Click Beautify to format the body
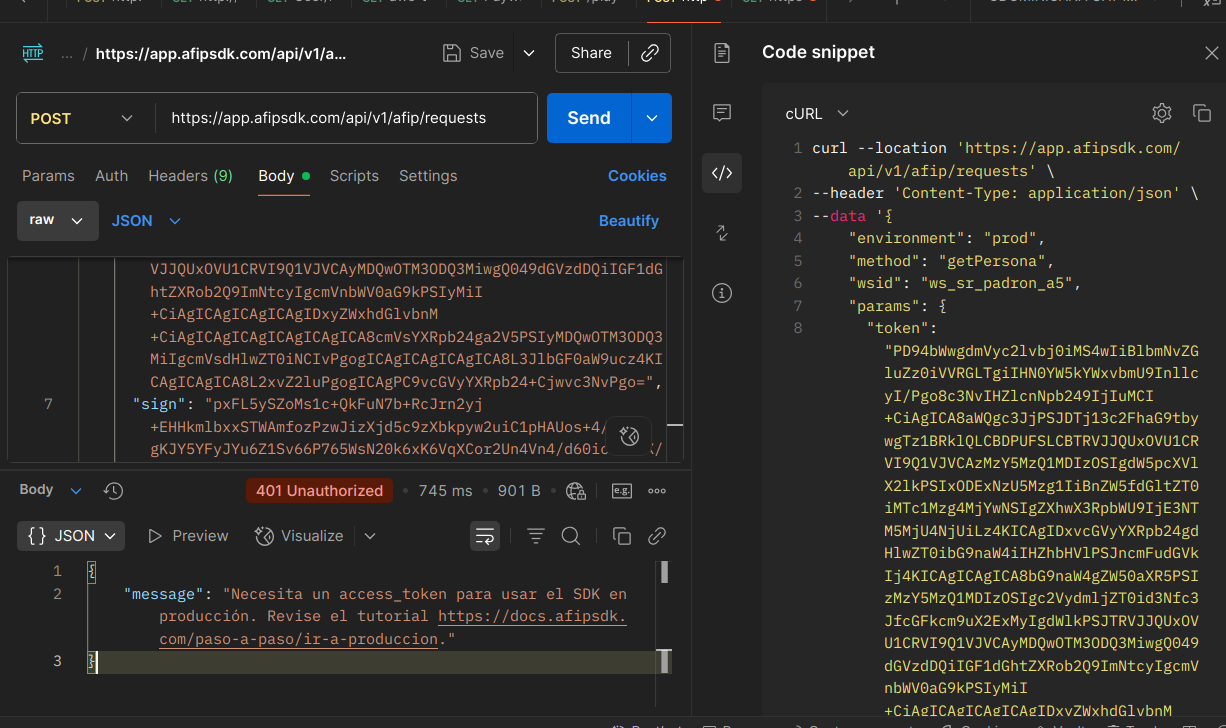1226x728 pixels. (x=628, y=221)
